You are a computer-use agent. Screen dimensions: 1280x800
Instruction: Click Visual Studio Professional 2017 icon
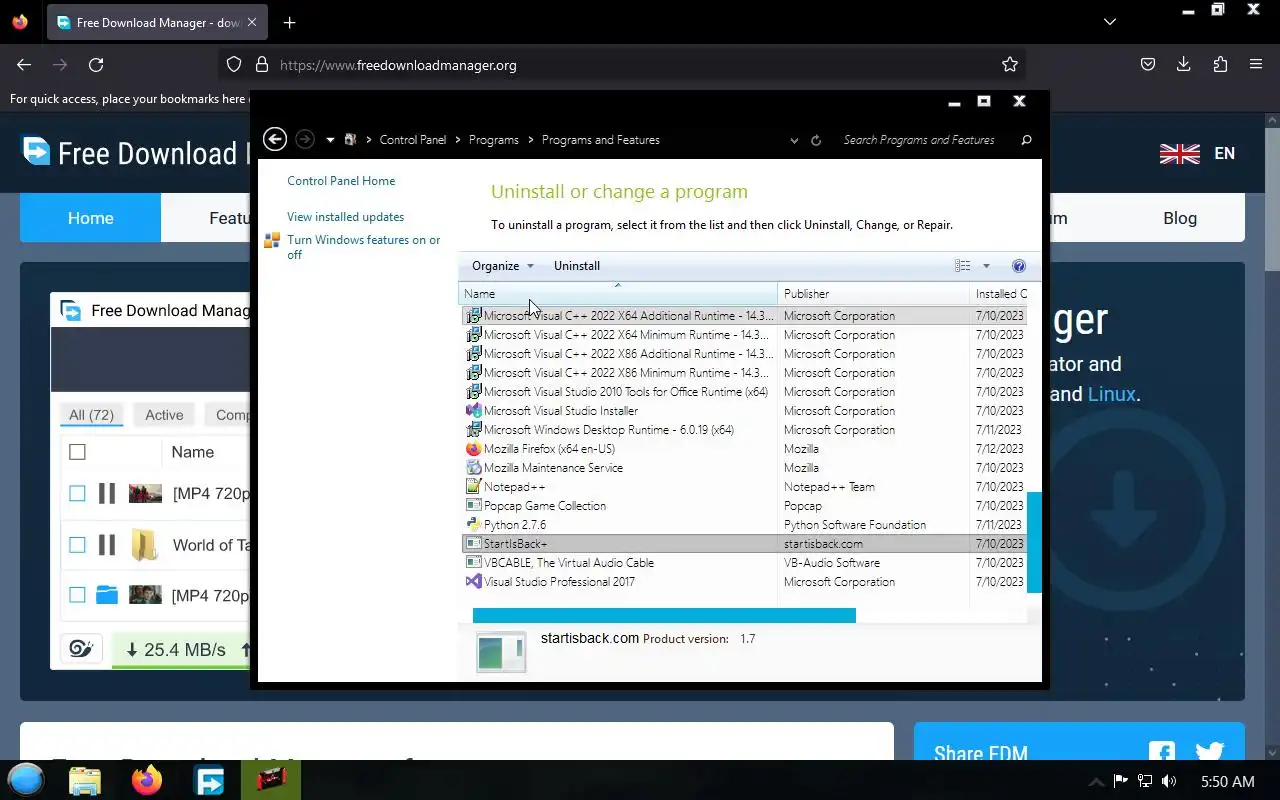click(474, 582)
